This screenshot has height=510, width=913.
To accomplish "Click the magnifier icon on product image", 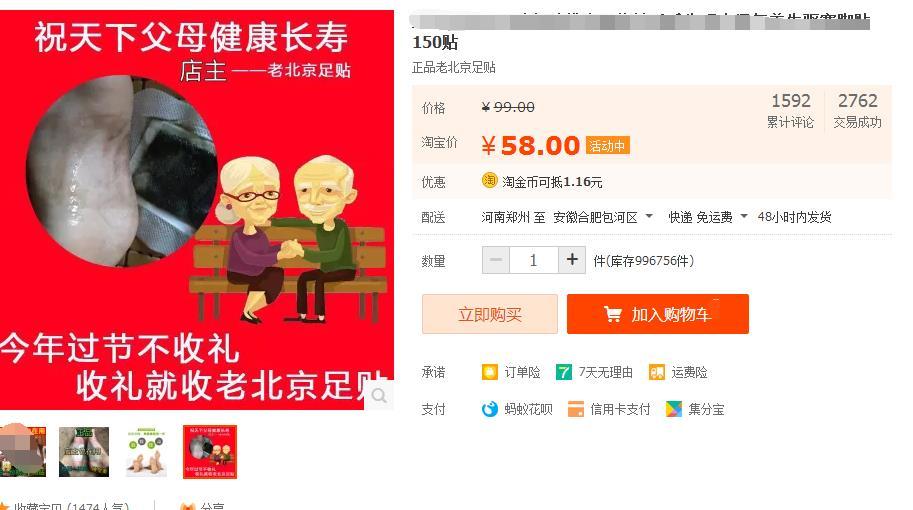I will tap(379, 395).
